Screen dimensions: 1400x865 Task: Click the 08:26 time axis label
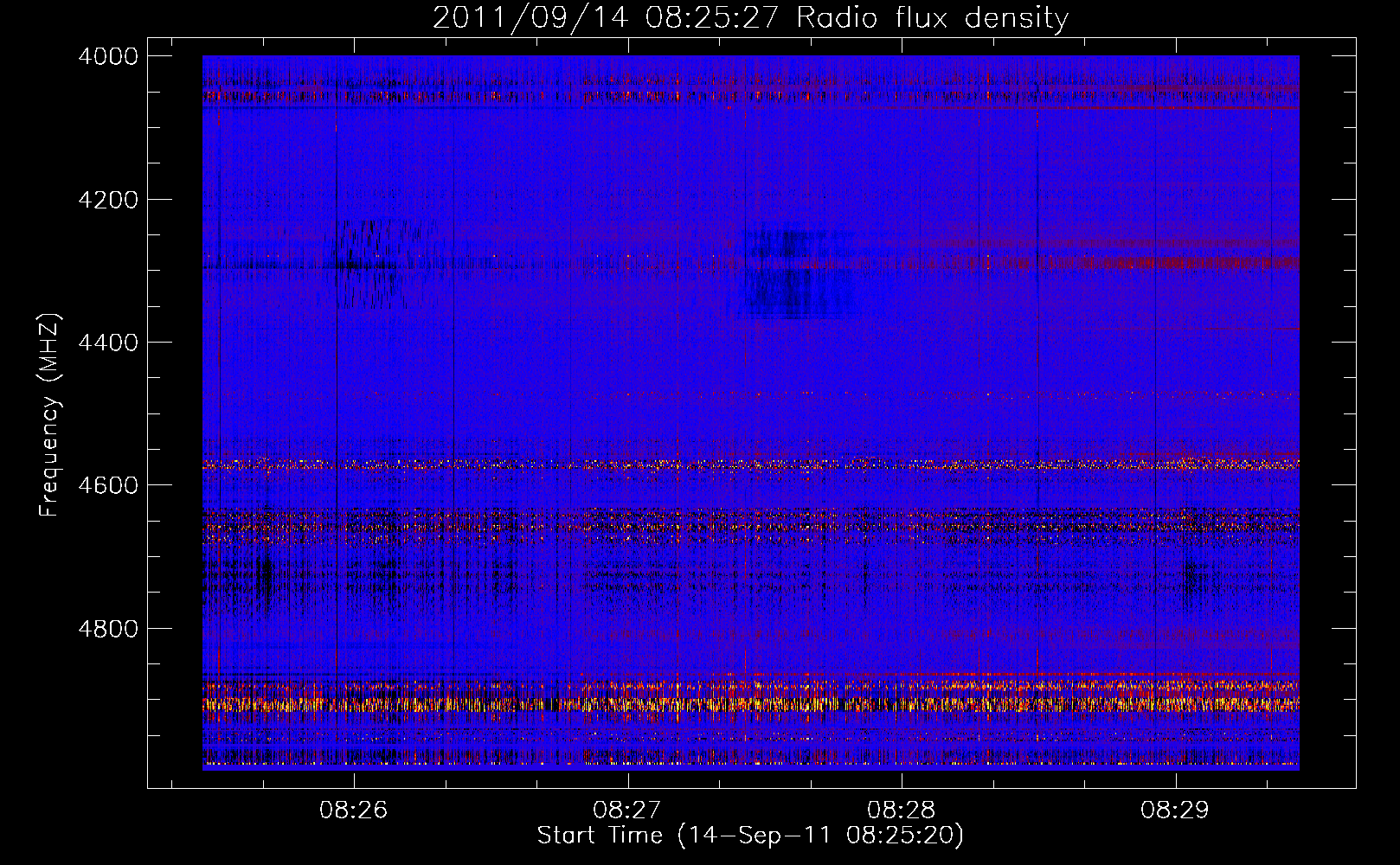[x=354, y=811]
